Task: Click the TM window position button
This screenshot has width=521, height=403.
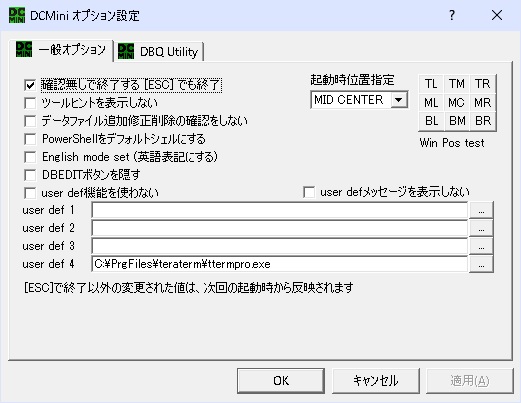Action: coord(457,84)
